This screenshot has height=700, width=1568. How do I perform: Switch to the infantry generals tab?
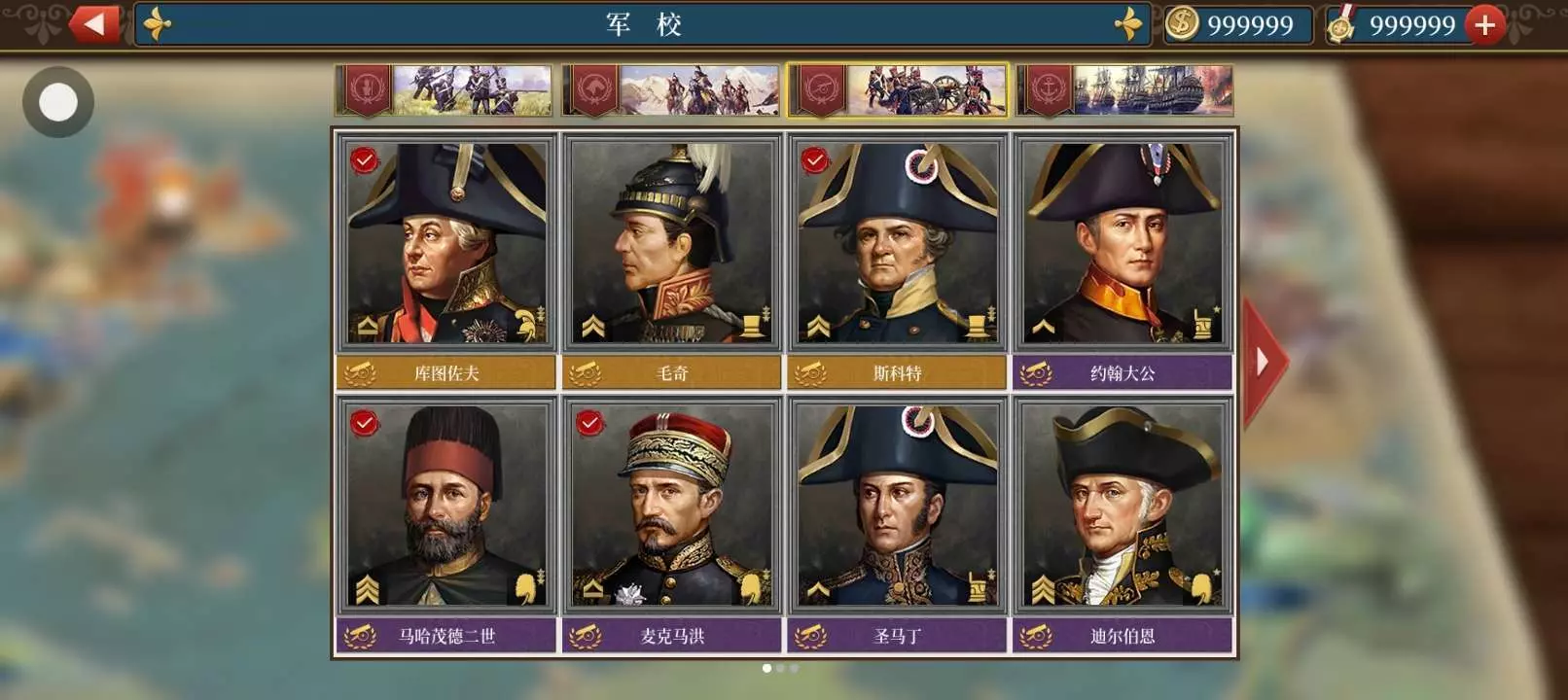coord(444,90)
